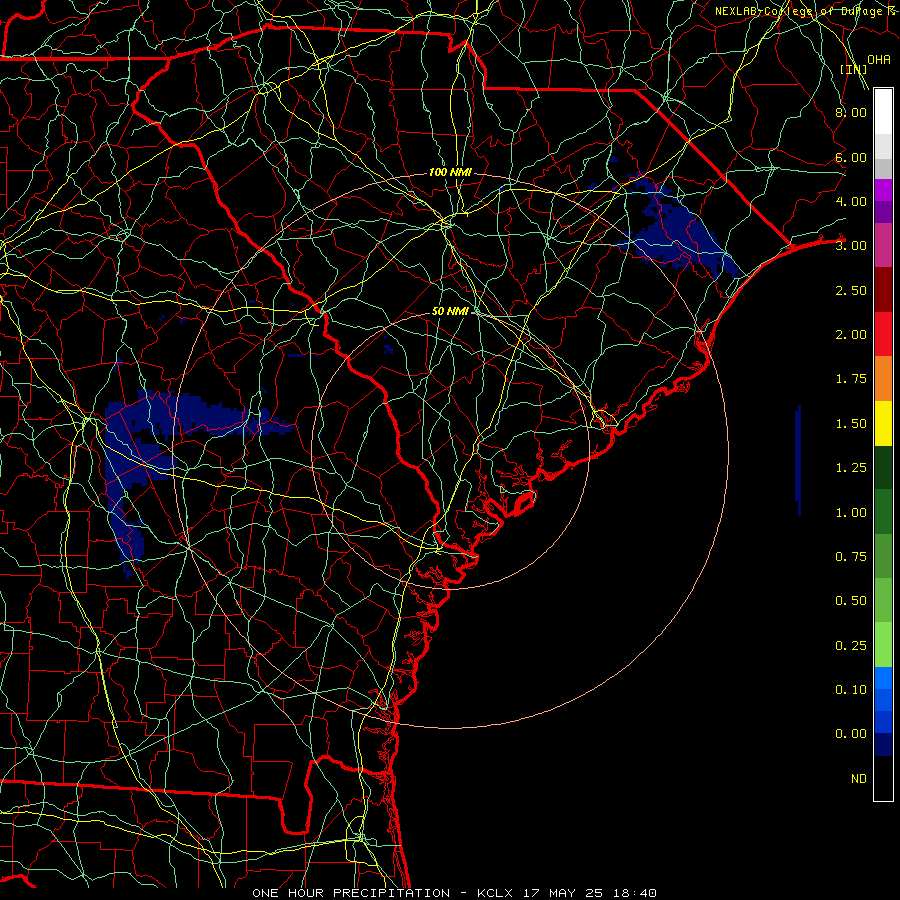Image resolution: width=900 pixels, height=900 pixels.
Task: Select the dark red legend swatch near 2.50
Action: click(883, 290)
